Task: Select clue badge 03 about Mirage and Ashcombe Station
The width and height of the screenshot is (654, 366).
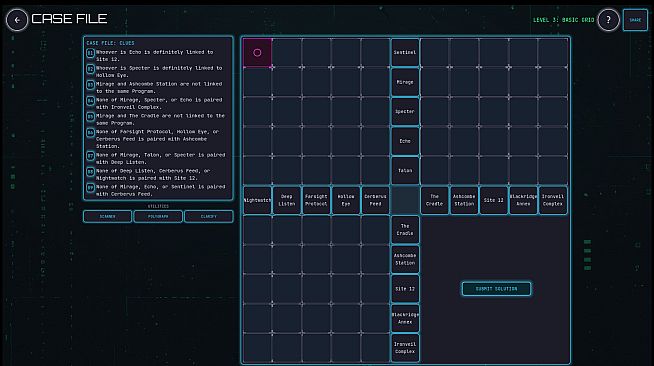Action: tap(90, 85)
